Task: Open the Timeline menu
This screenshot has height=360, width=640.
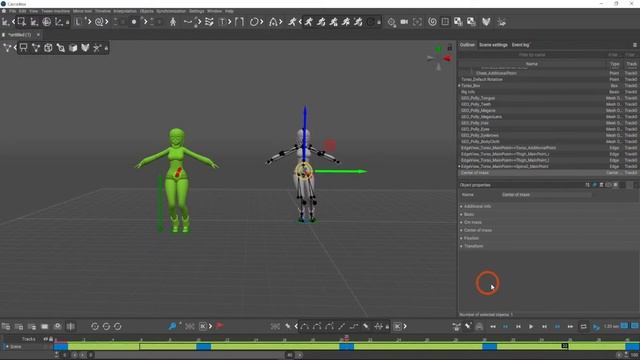Action: [x=102, y=11]
